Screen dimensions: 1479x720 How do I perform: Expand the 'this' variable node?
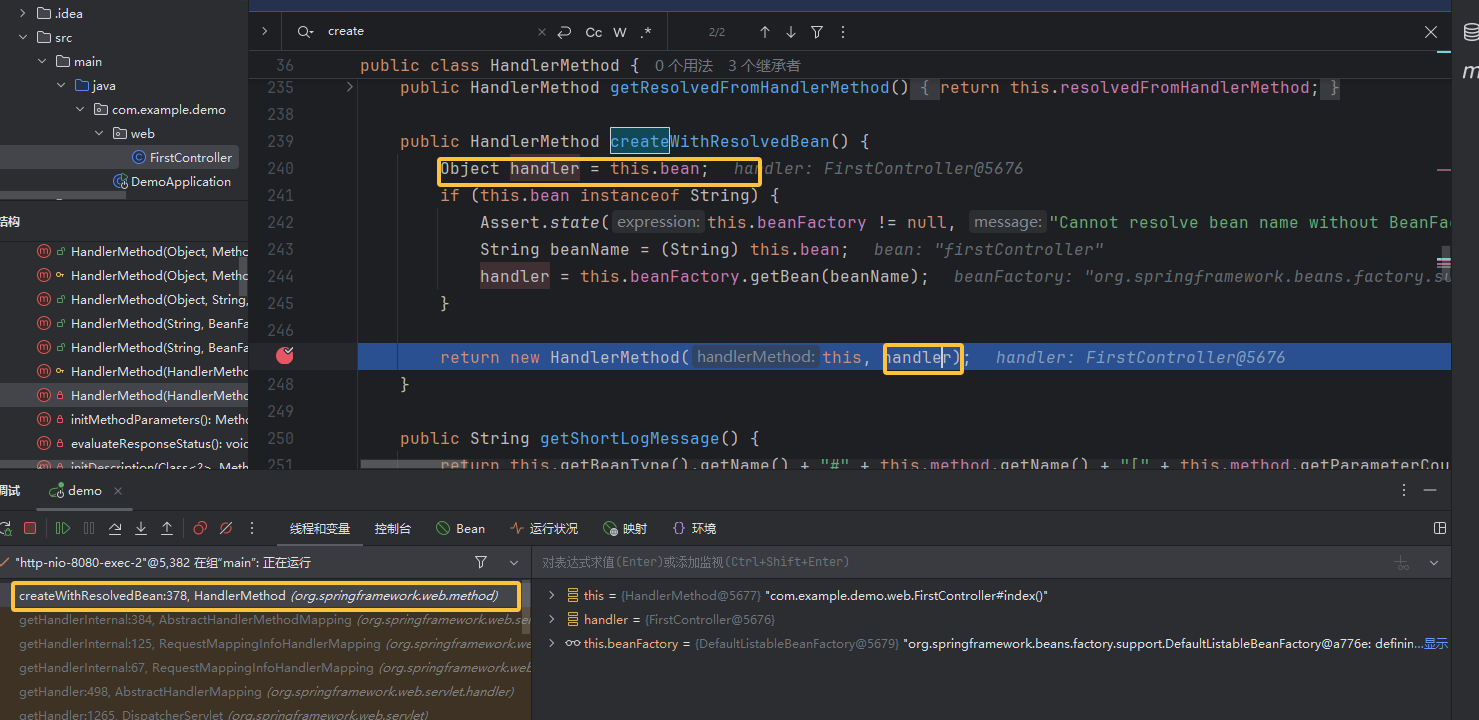551,595
